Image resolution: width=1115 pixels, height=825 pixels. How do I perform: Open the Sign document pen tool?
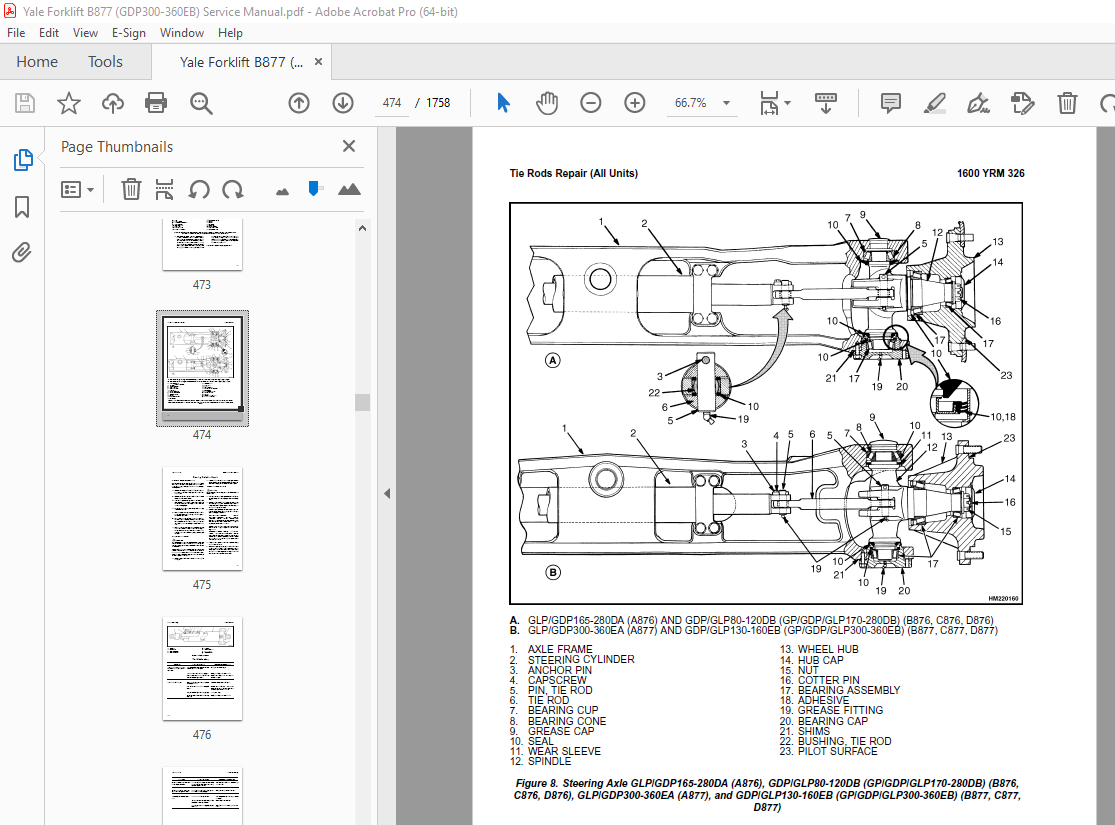tap(978, 103)
